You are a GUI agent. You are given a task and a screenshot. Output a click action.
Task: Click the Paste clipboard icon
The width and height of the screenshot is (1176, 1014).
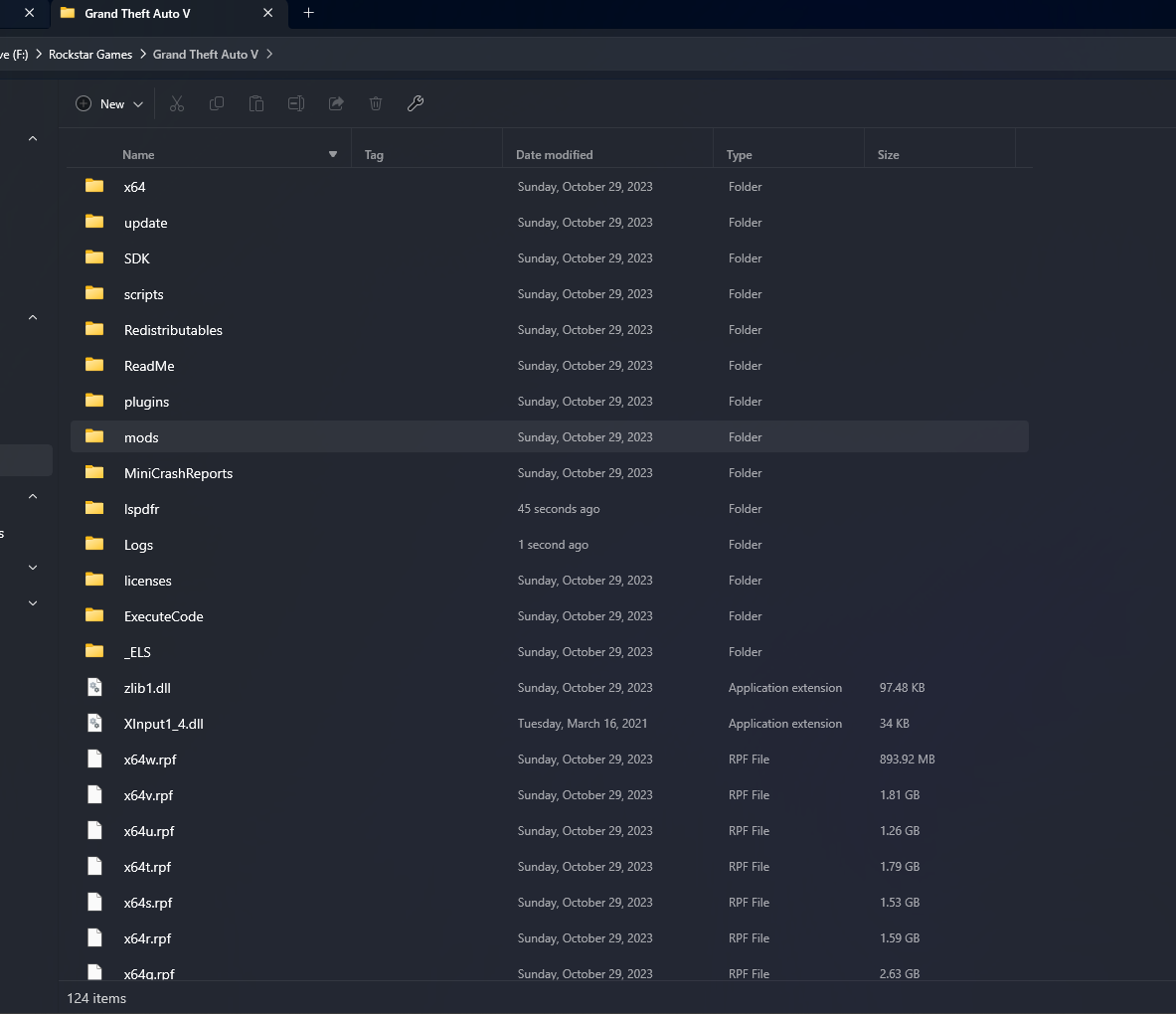tap(256, 103)
